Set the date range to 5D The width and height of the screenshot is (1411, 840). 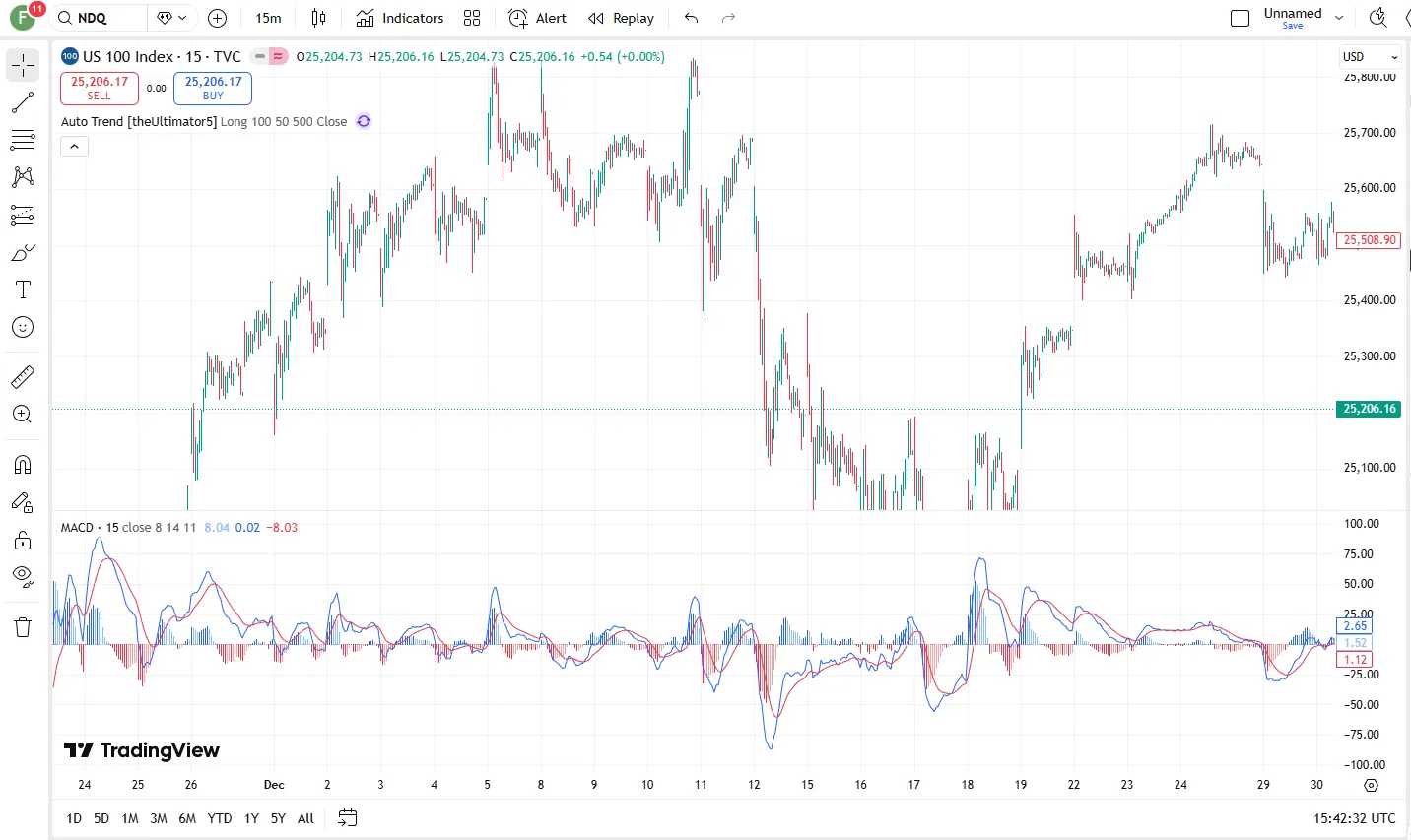[101, 818]
